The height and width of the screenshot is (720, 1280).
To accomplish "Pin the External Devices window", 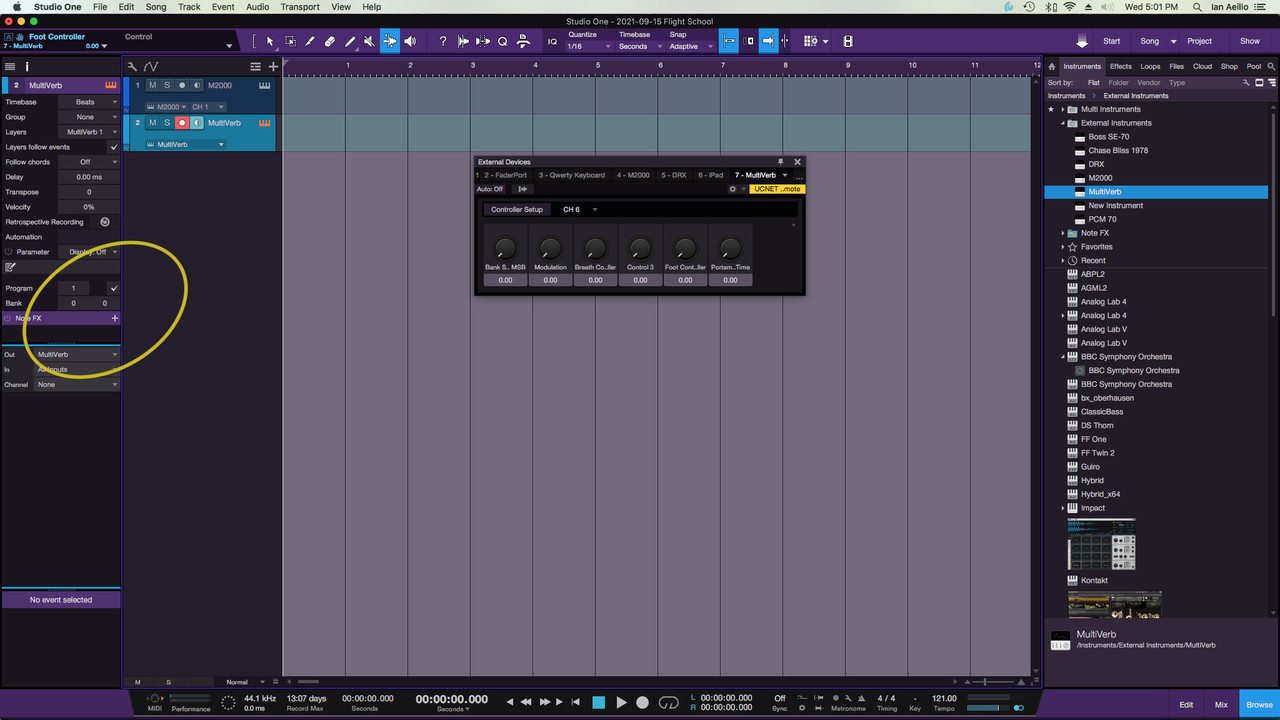I will point(781,161).
